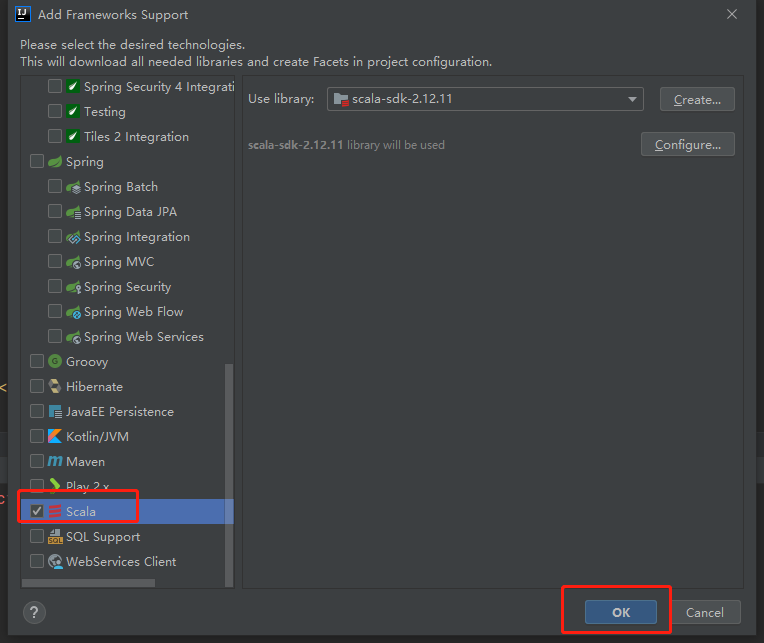Image resolution: width=764 pixels, height=643 pixels.
Task: Click the Create... library button
Action: [x=697, y=99]
